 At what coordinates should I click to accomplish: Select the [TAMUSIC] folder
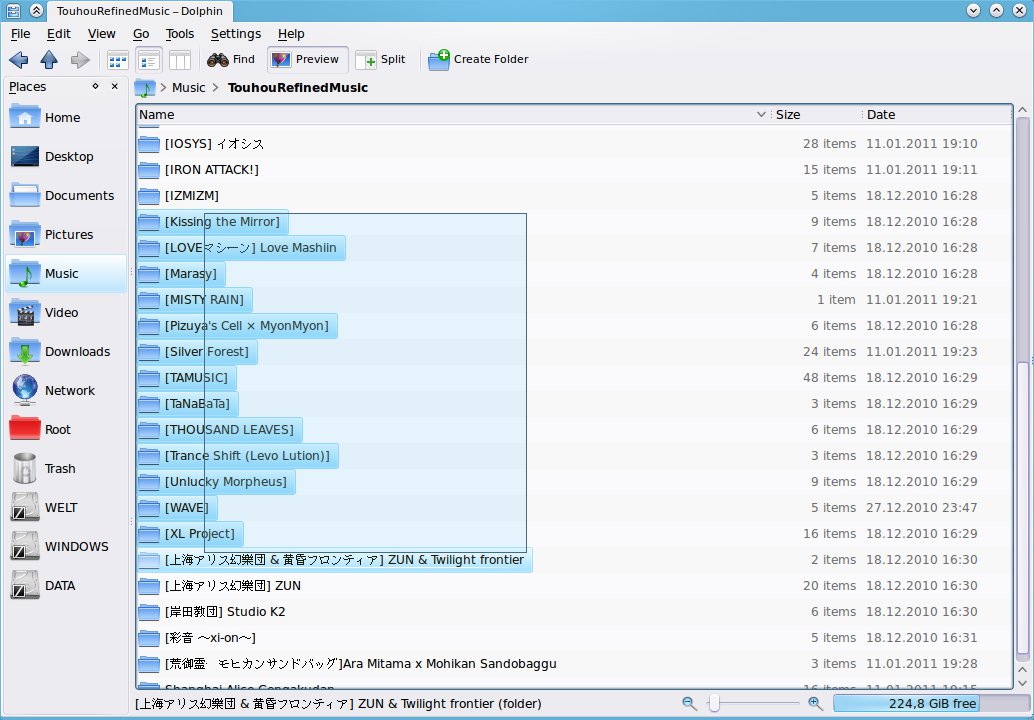187,378
